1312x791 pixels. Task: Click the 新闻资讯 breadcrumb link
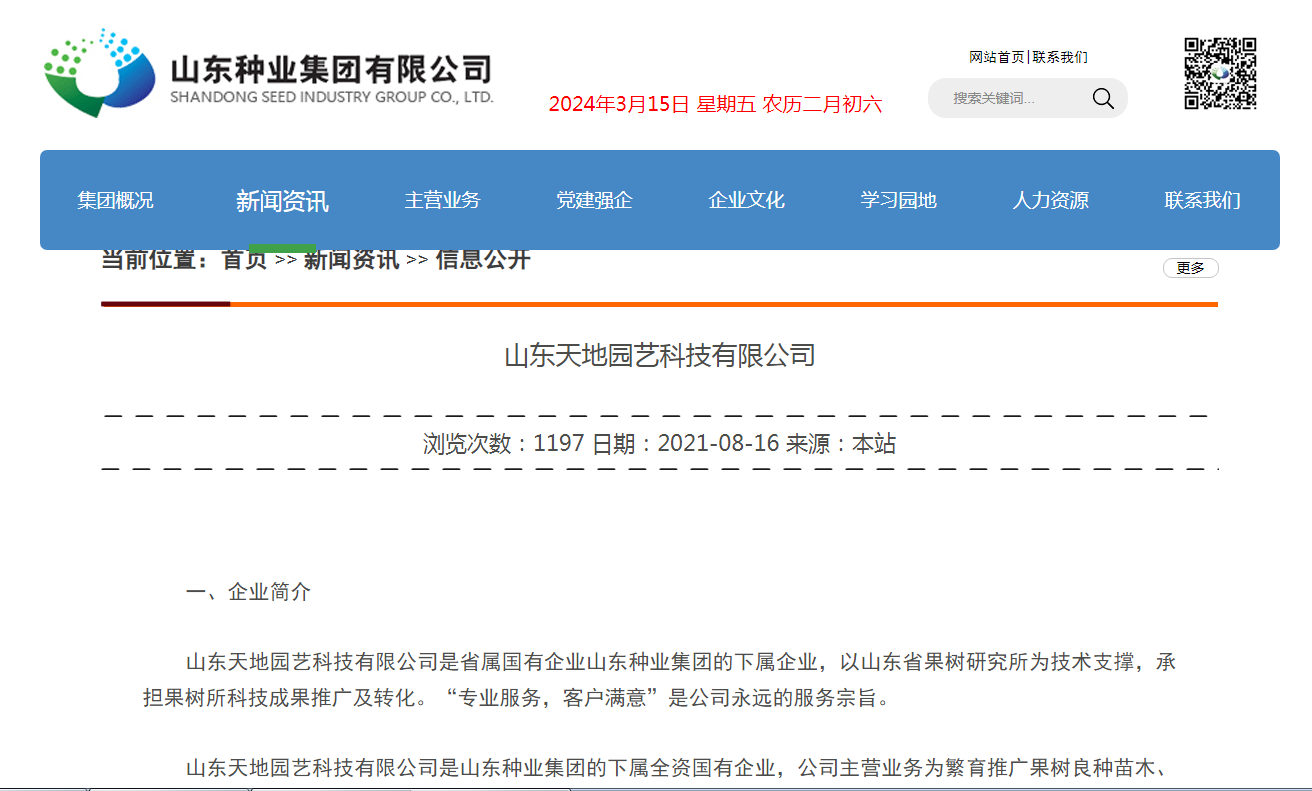[x=351, y=260]
